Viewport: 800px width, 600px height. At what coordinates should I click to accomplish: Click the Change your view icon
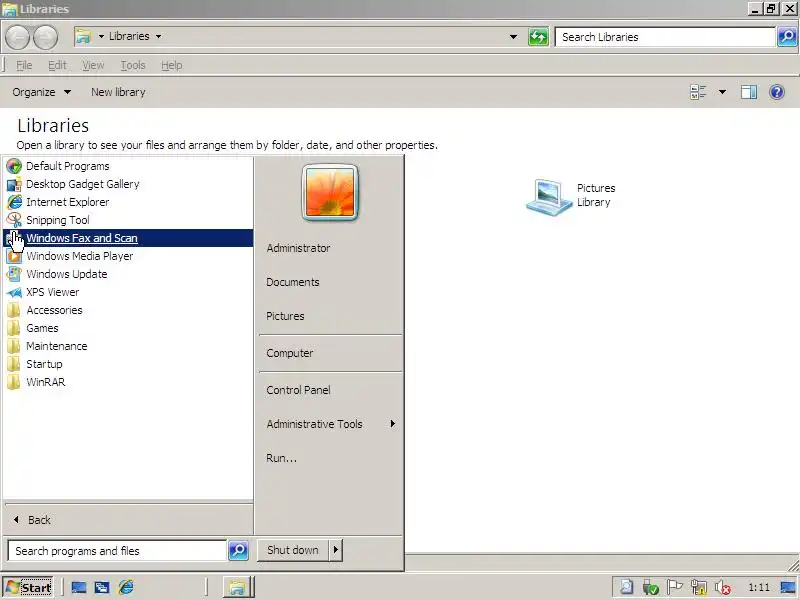click(x=698, y=92)
